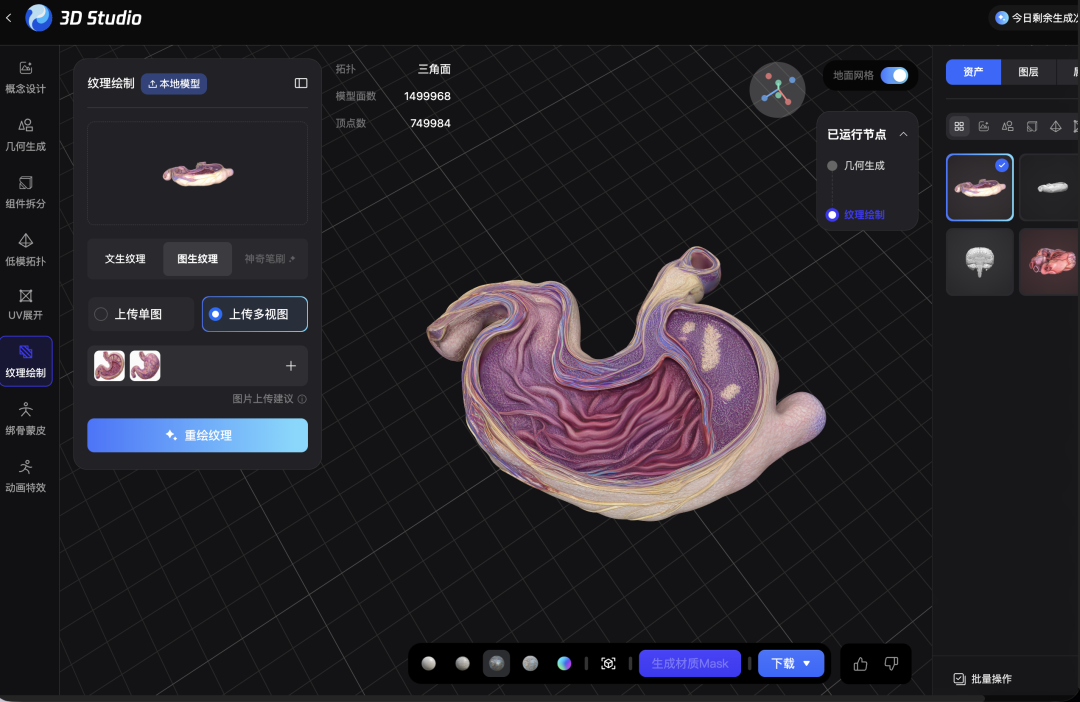Add another view image with plus icon
The width and height of the screenshot is (1080, 702).
pyautogui.click(x=291, y=366)
